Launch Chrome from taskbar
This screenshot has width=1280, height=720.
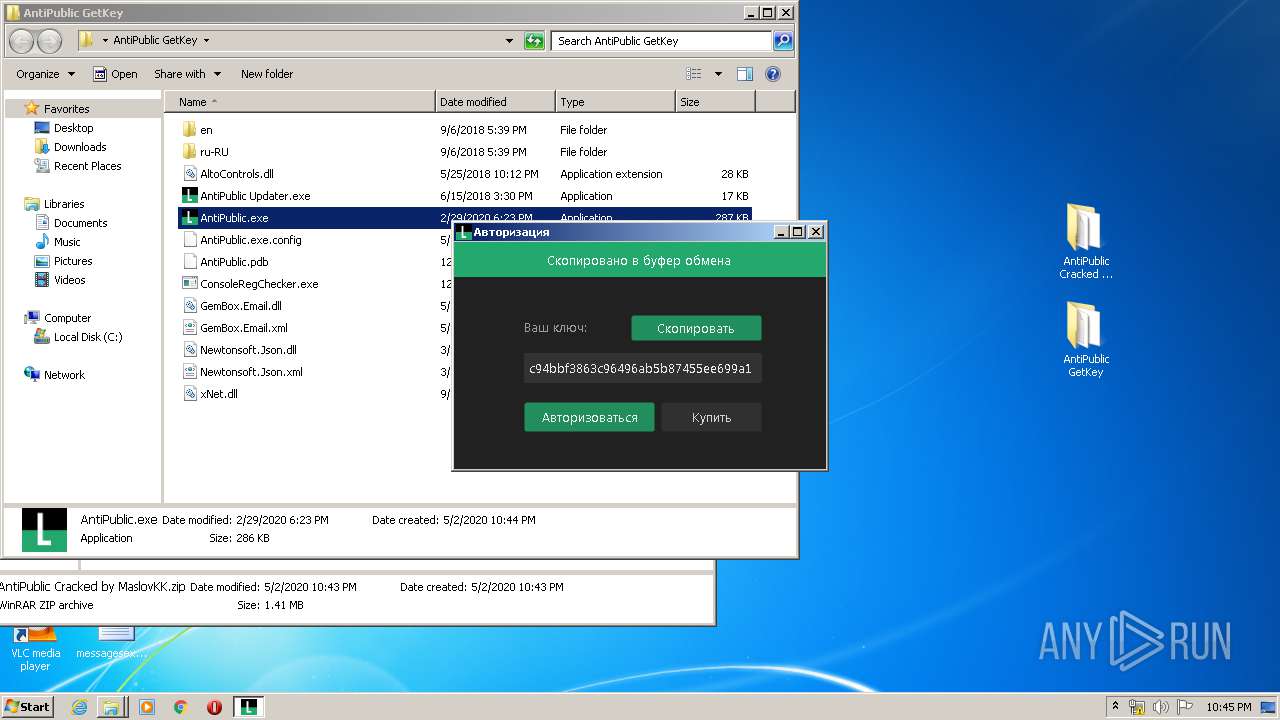181,707
